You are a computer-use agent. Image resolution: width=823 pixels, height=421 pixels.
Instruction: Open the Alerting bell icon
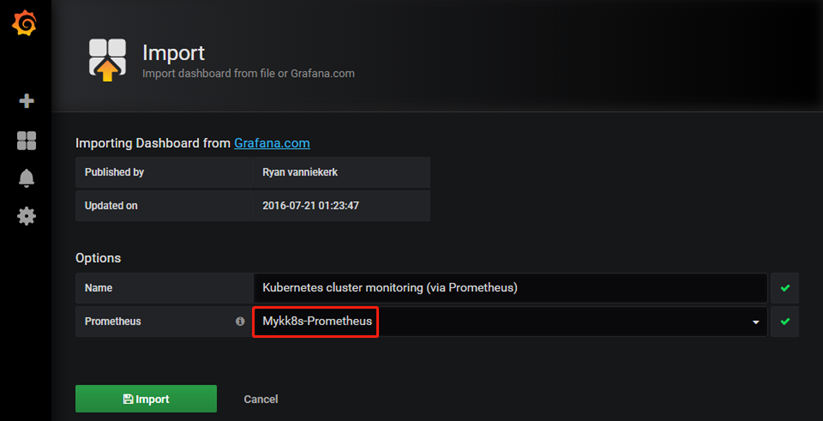point(26,178)
